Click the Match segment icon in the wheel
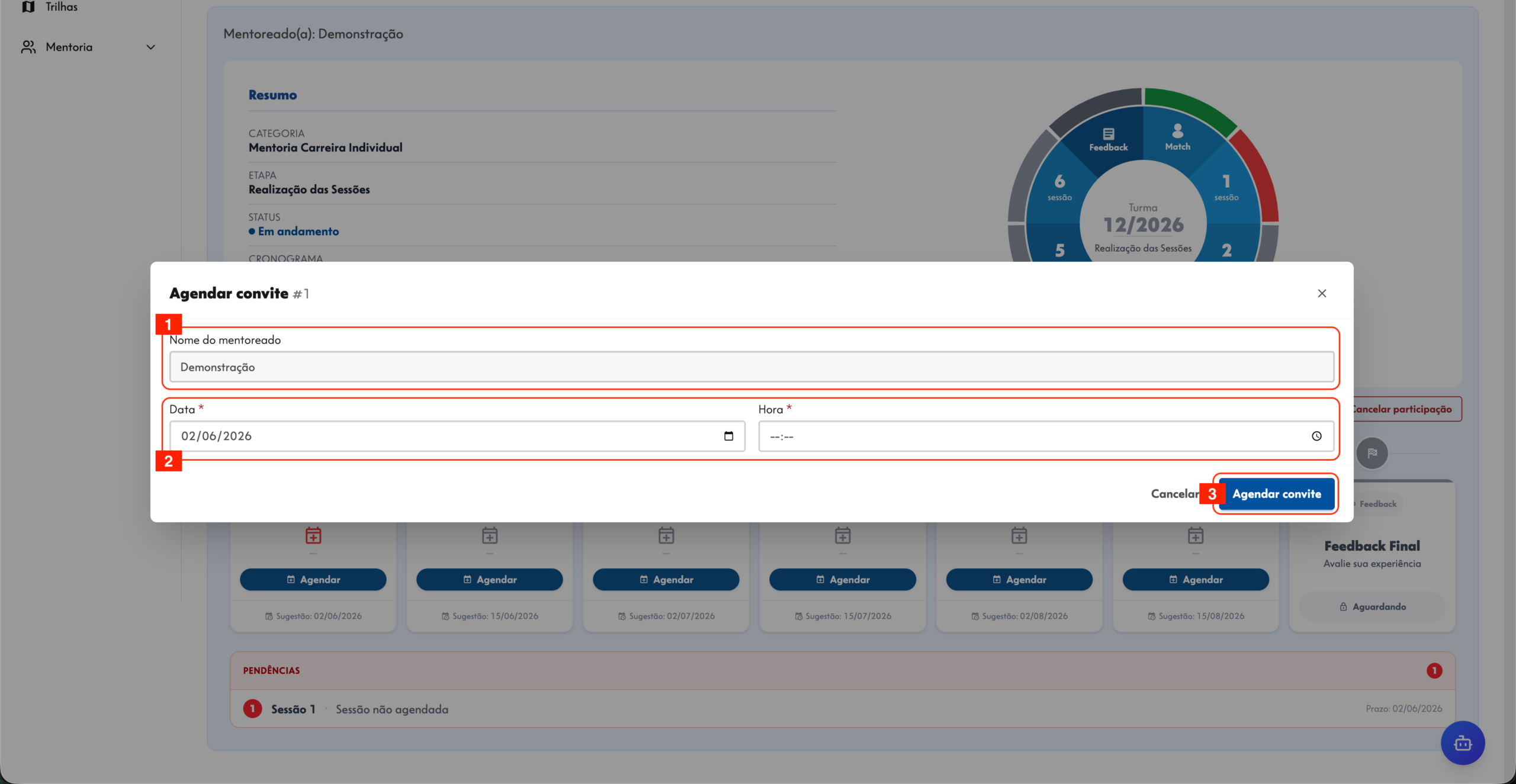 (x=1177, y=131)
